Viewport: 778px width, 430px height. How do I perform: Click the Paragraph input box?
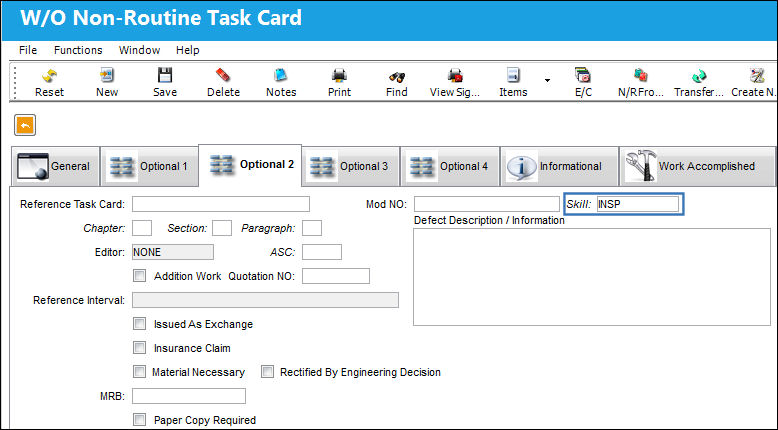(x=312, y=228)
